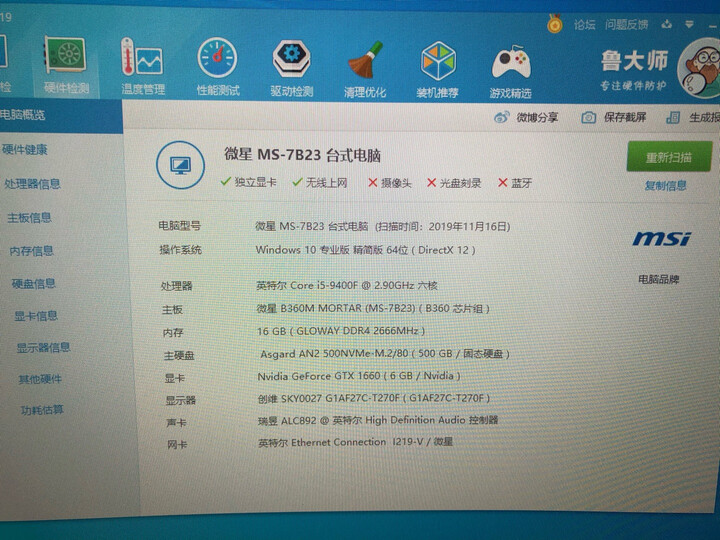
Task: Open the 问题反馈 feedback link
Action: 626,24
